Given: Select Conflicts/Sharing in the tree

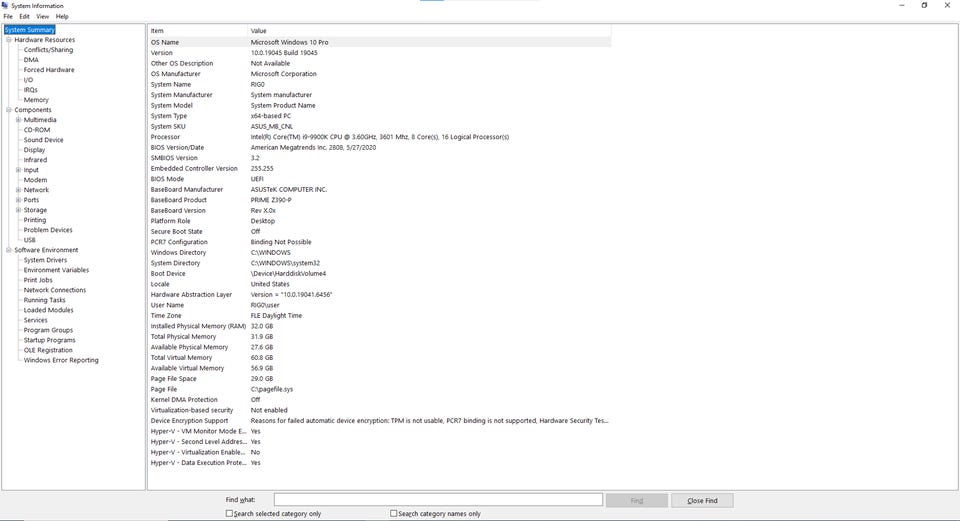Looking at the screenshot, I should [x=48, y=50].
